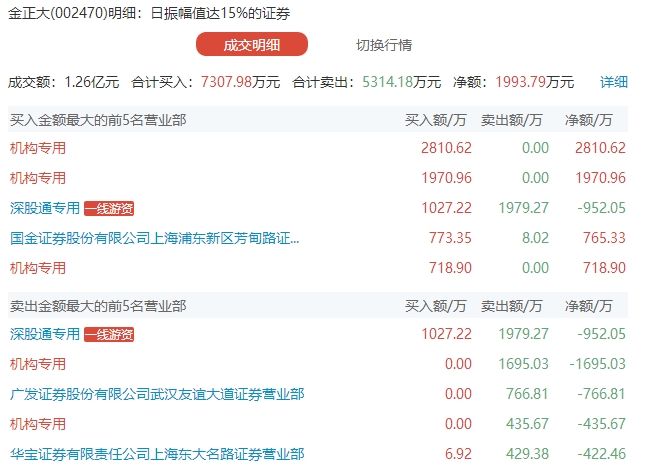Click 深股通专用 in the top buyers list
Viewport: 648px width, 473px height.
[45, 208]
